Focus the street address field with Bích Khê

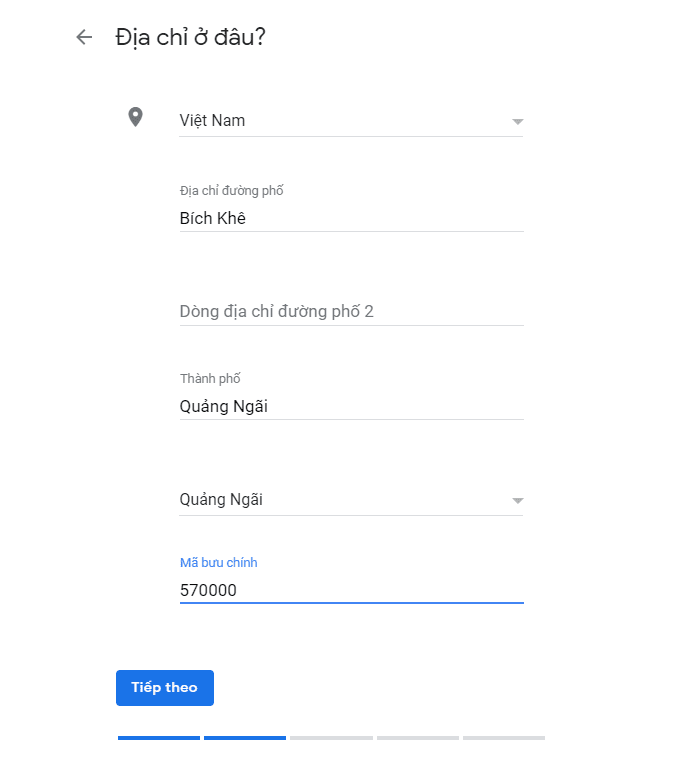pyautogui.click(x=350, y=218)
